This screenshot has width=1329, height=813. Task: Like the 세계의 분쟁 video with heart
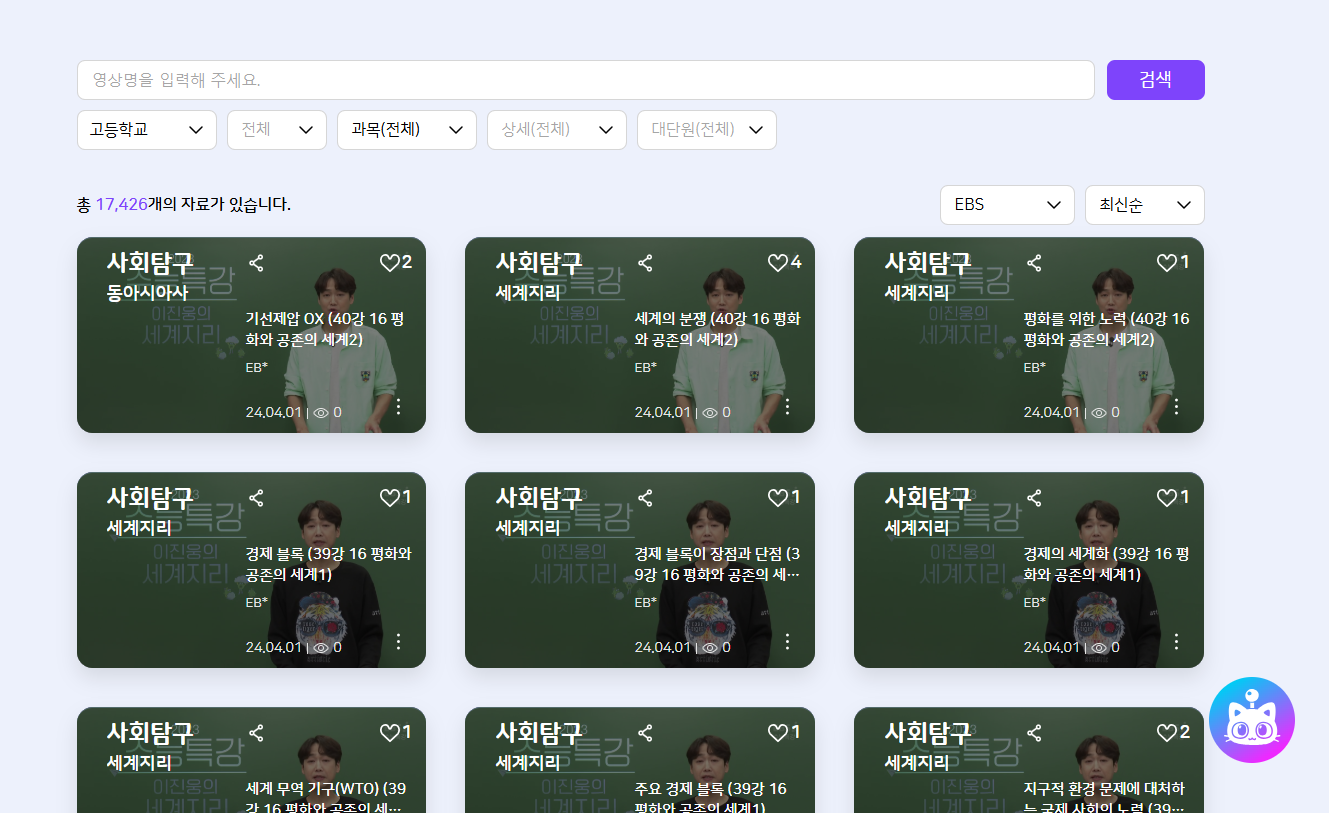coord(778,263)
